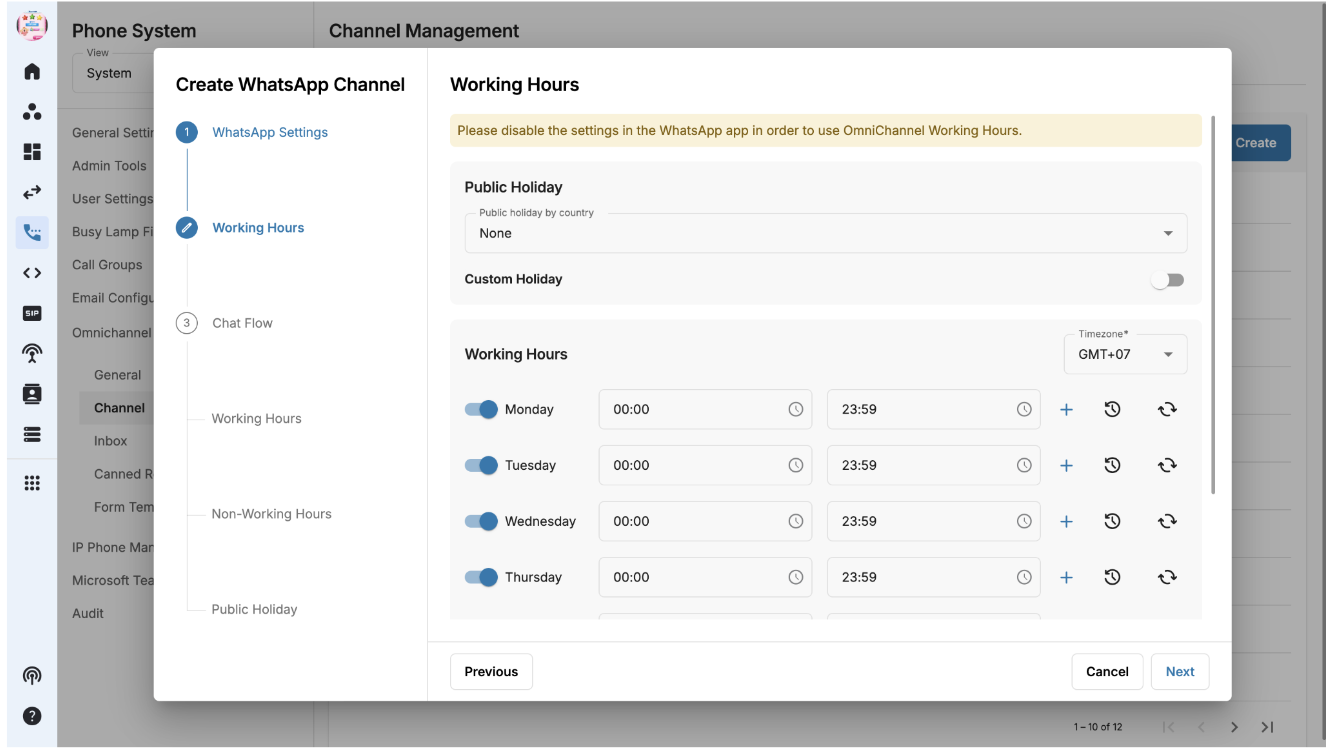Open the contacts book icon in sidebar
The width and height of the screenshot is (1326, 748).
(x=32, y=394)
